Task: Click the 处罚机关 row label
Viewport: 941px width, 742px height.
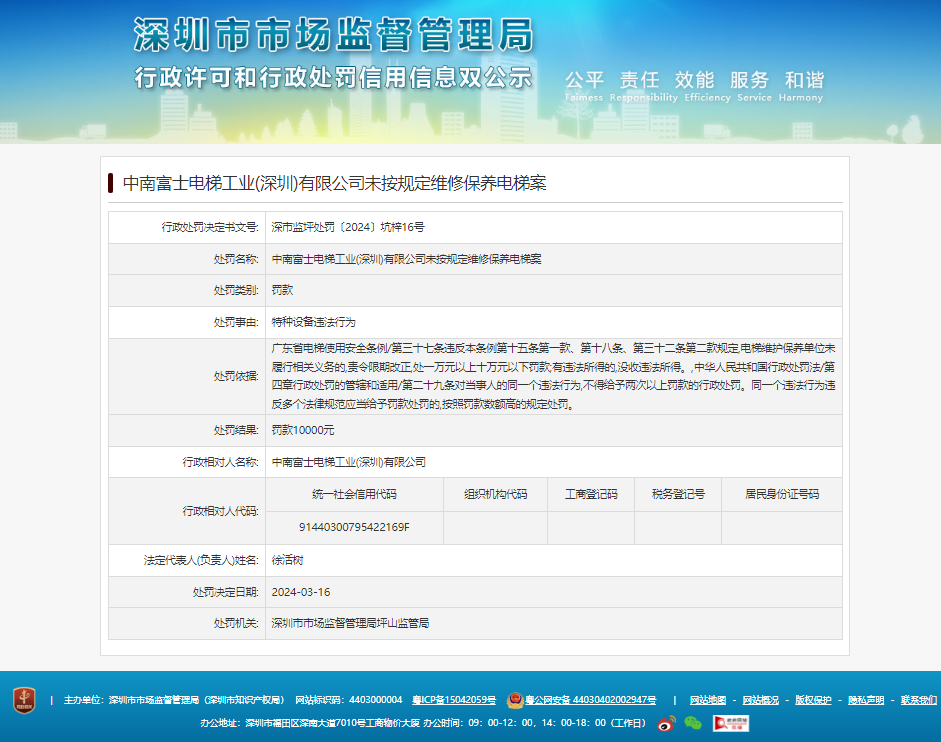Action: pos(236,623)
